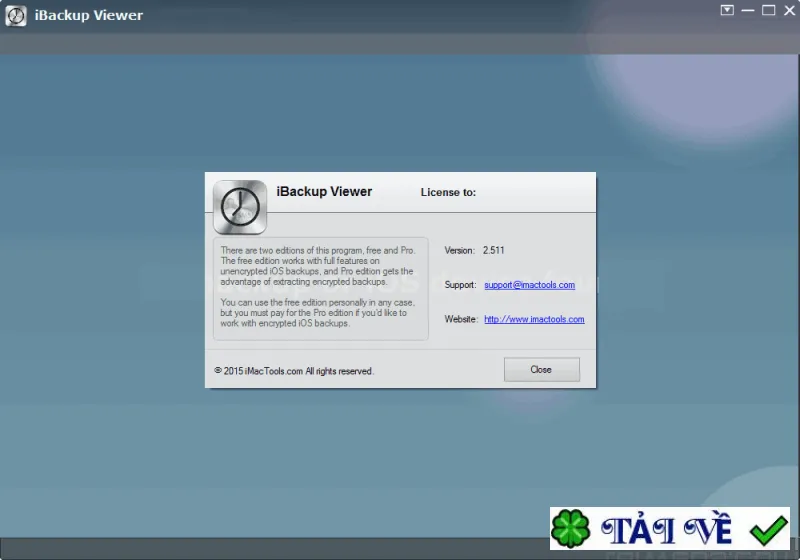
Task: Maximize the iBackup Viewer window
Action: (768, 10)
